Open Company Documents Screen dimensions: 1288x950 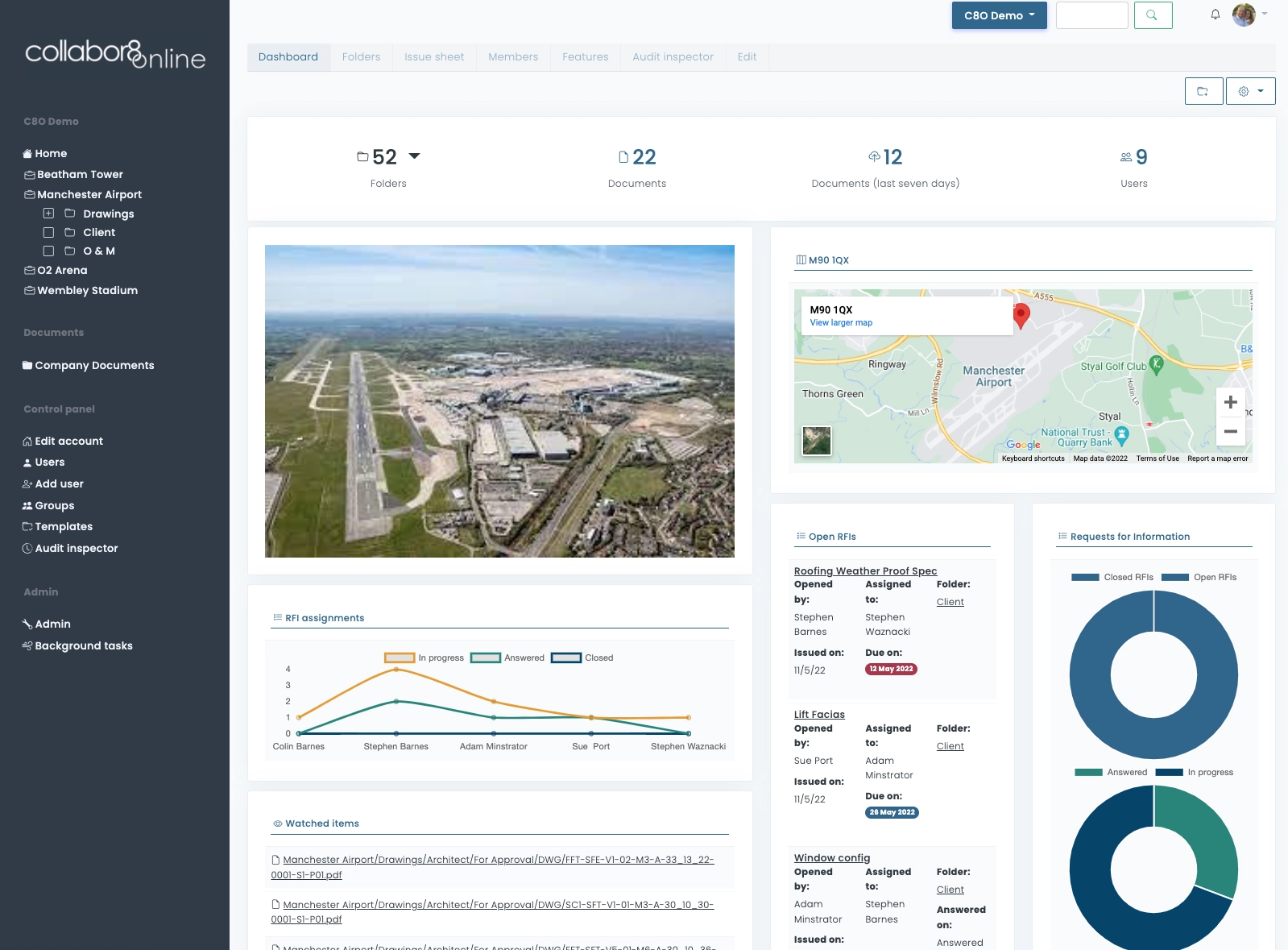pyautogui.click(x=89, y=365)
